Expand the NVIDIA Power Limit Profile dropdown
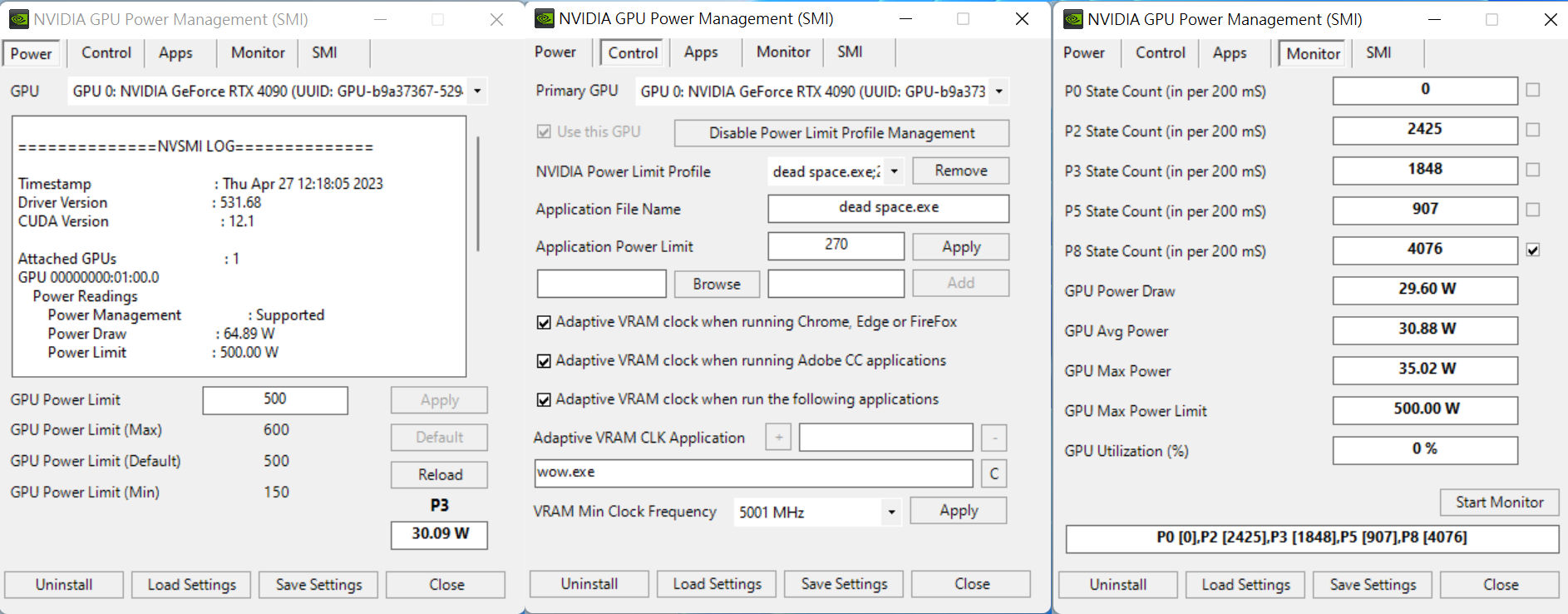Viewport: 1568px width, 614px height. 894,171
